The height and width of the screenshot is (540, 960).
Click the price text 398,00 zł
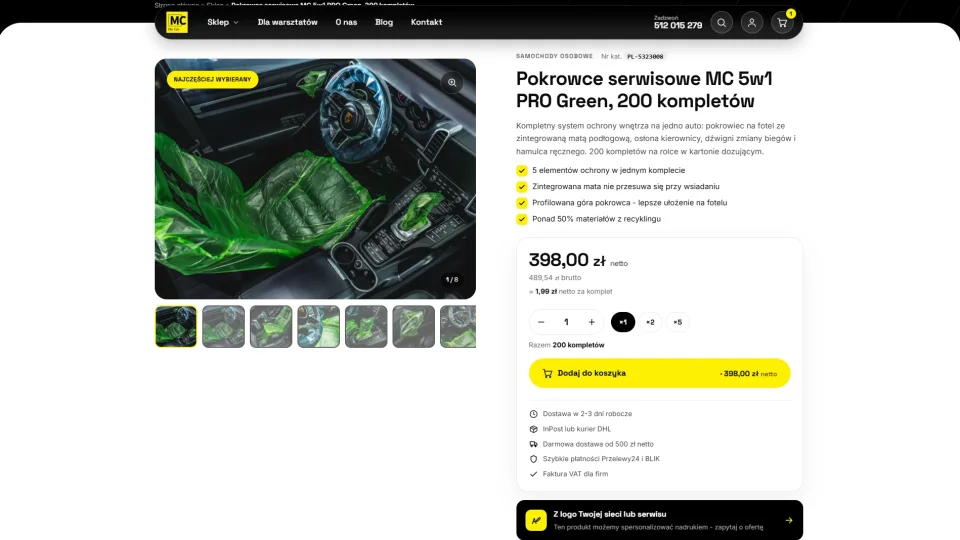tap(567, 260)
